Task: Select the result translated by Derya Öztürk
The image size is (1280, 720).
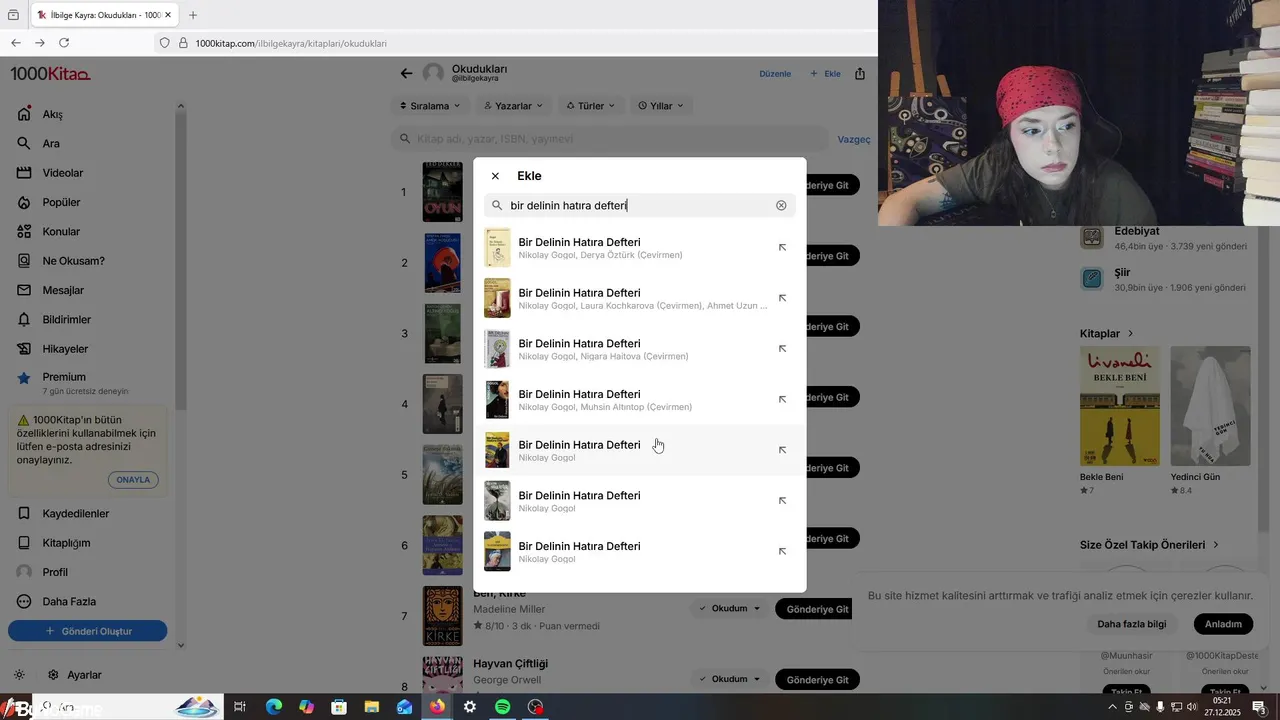Action: pos(640,248)
